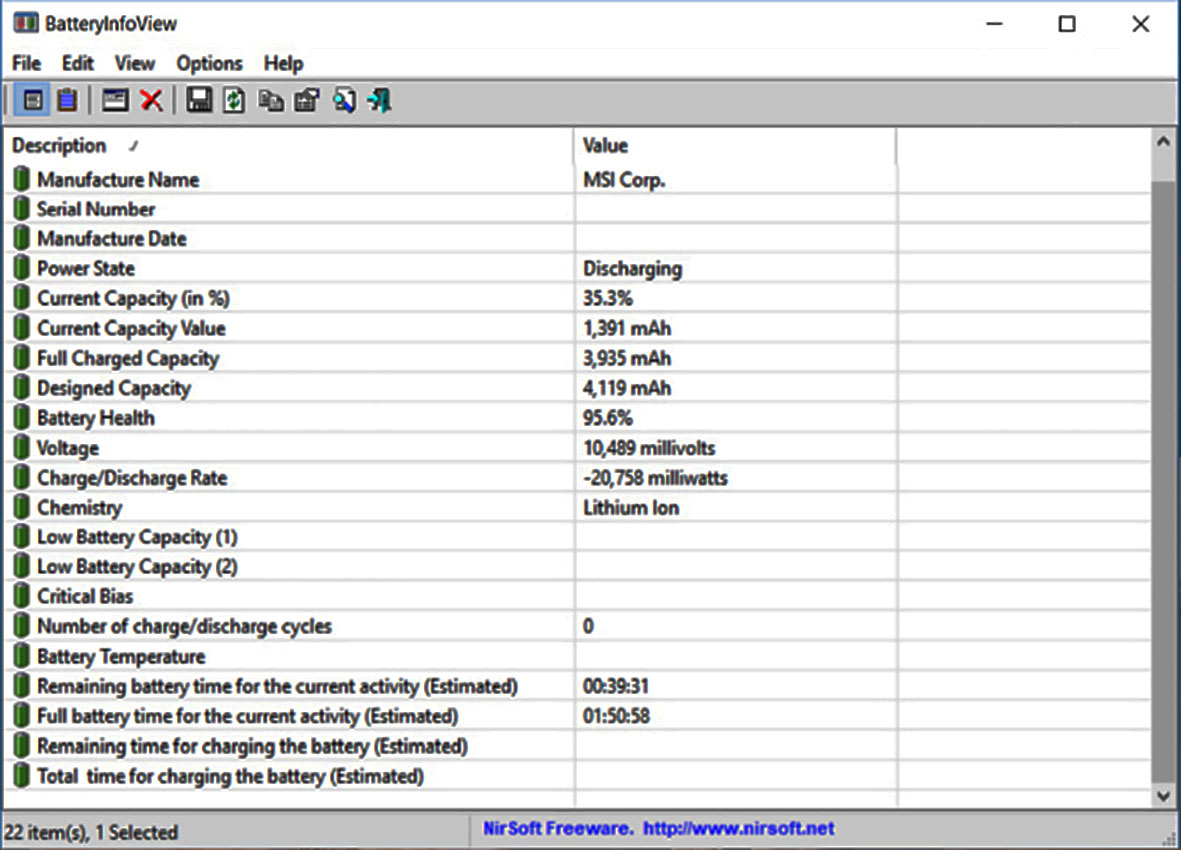This screenshot has width=1181, height=850.
Task: Open the window-style toolbar icon beside the red X
Action: coord(116,100)
